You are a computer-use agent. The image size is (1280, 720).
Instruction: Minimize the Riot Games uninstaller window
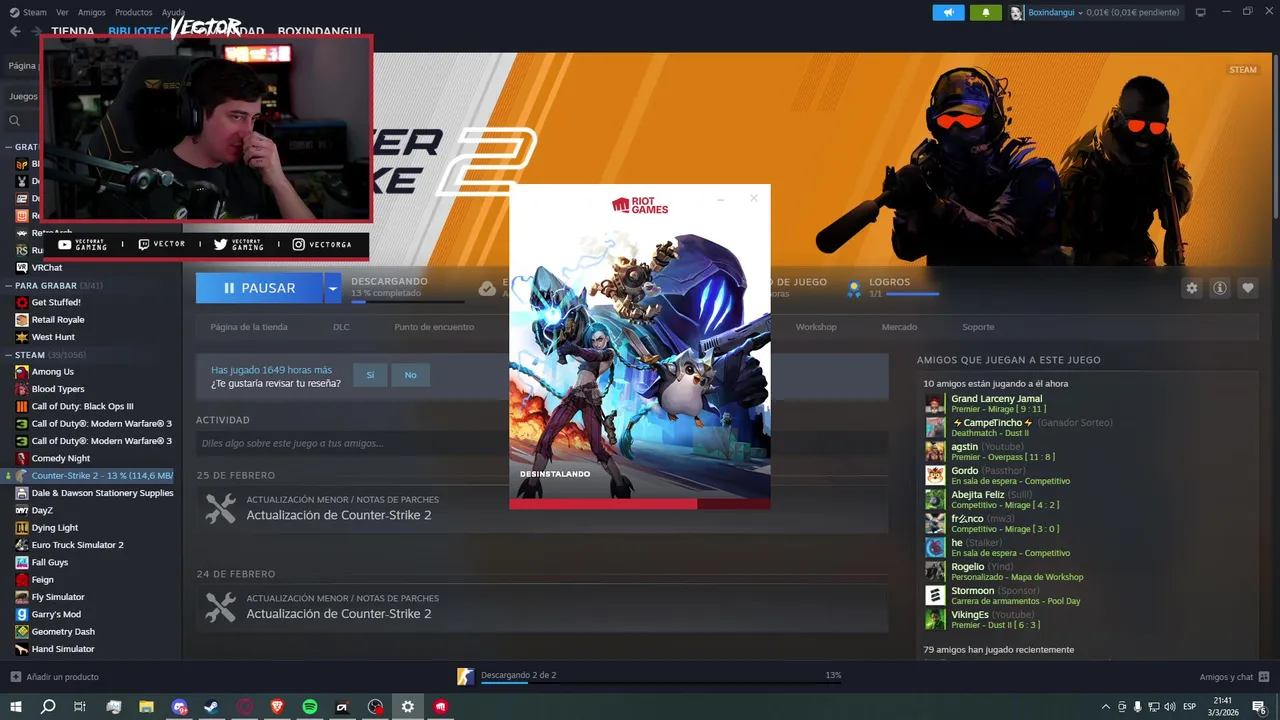(720, 199)
